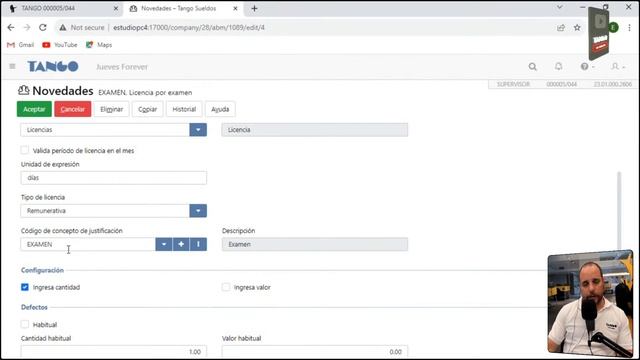The width and height of the screenshot is (640, 360).
Task: Click the Novedades page icon
Action: click(x=24, y=90)
